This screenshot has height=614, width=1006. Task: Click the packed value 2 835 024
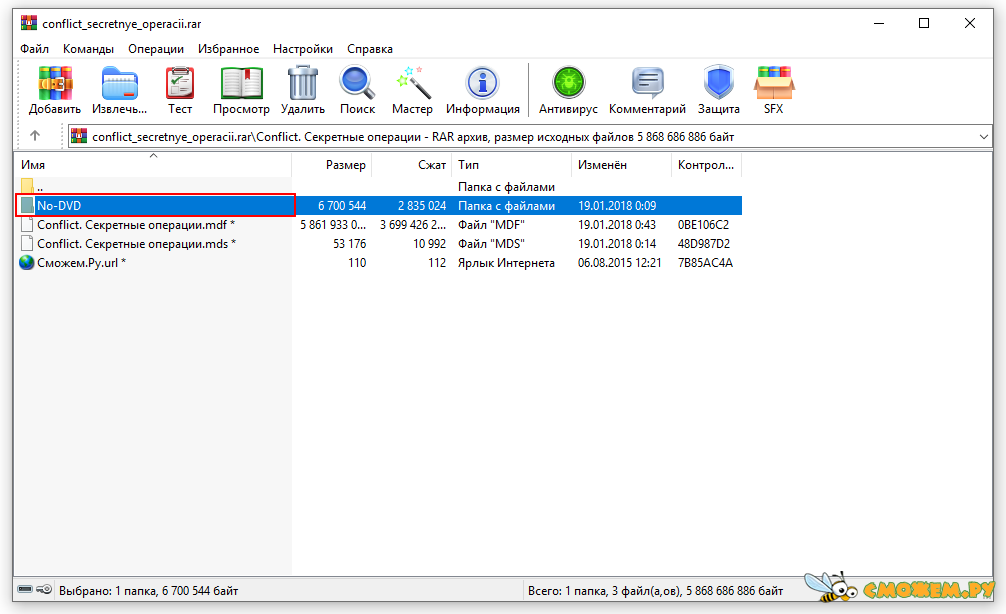tap(422, 206)
